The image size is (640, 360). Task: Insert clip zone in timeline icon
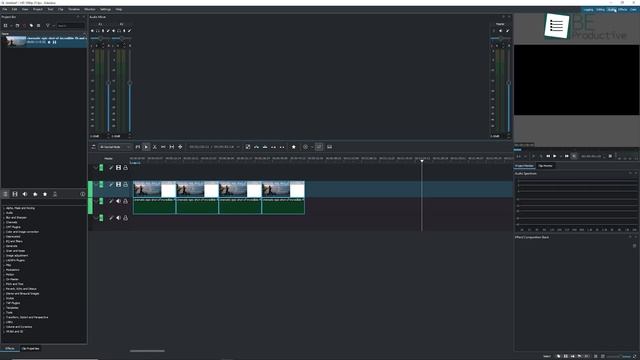256,147
